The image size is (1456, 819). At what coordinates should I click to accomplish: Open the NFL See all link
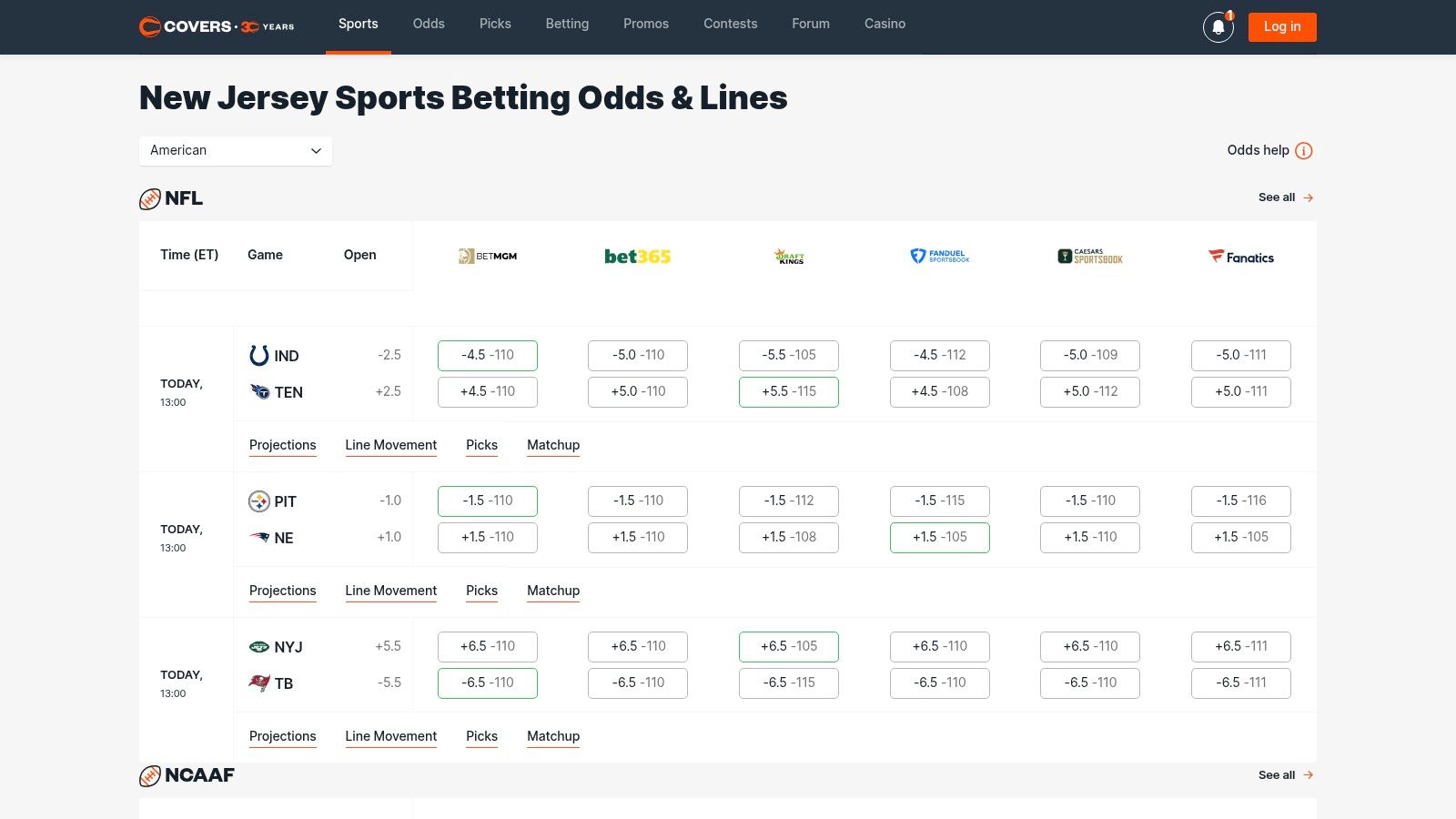pos(1285,197)
